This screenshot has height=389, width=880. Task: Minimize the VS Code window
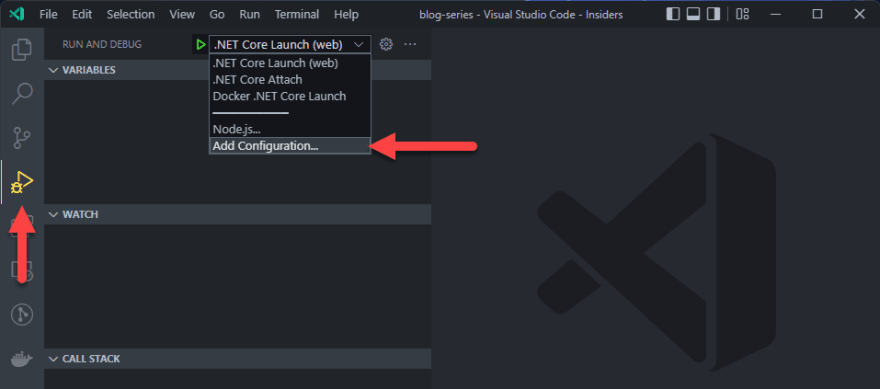(775, 14)
